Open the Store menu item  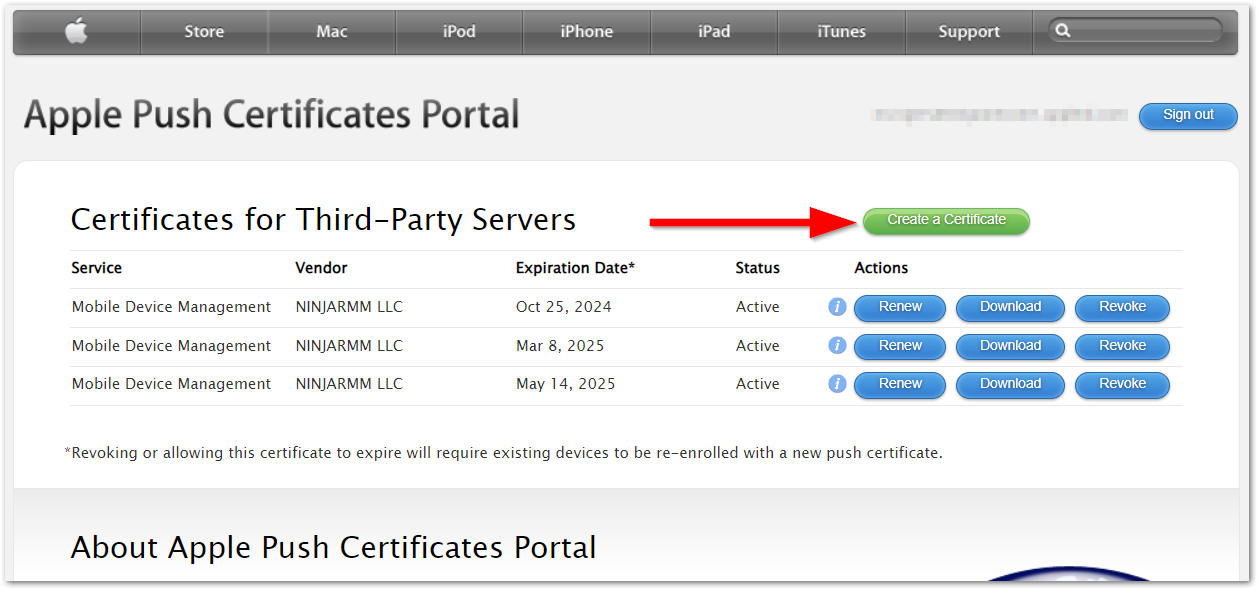click(x=204, y=31)
